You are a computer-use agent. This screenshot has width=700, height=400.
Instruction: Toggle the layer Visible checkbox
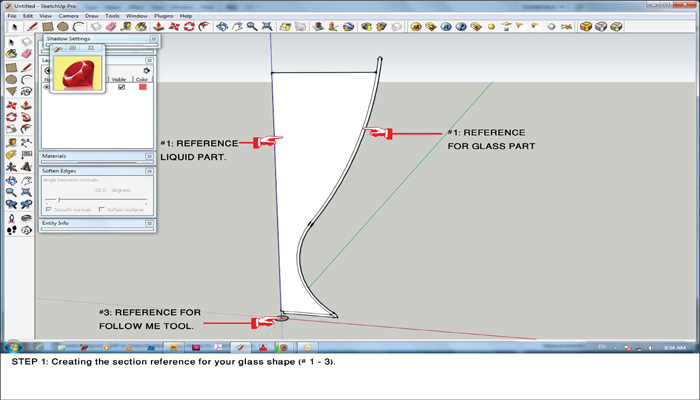tap(121, 87)
